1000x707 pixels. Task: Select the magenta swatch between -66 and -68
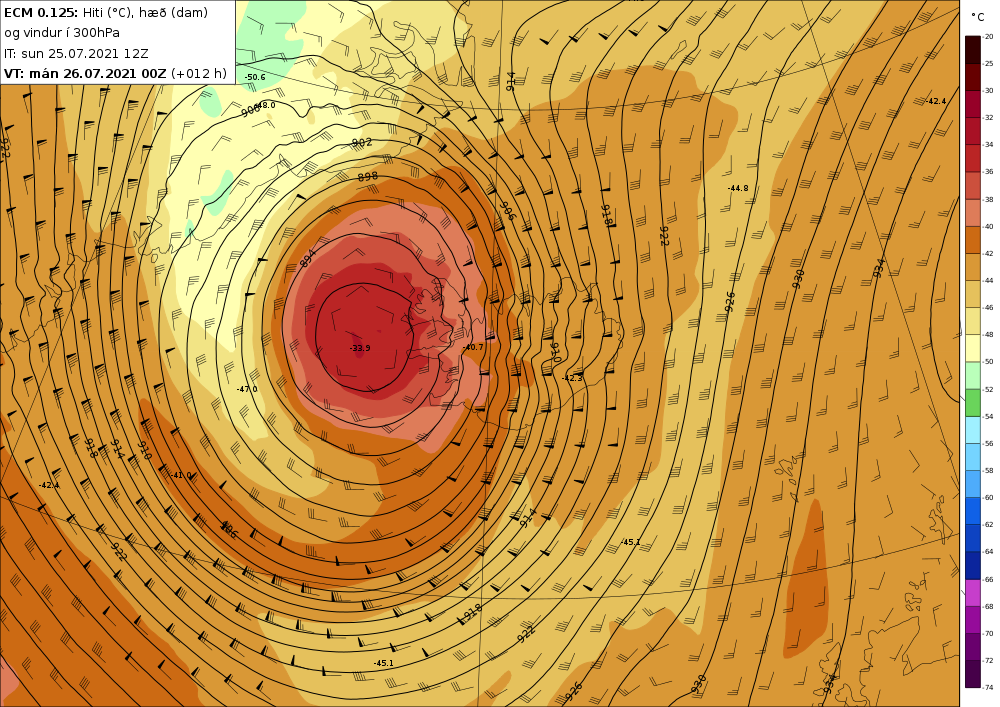(x=973, y=593)
